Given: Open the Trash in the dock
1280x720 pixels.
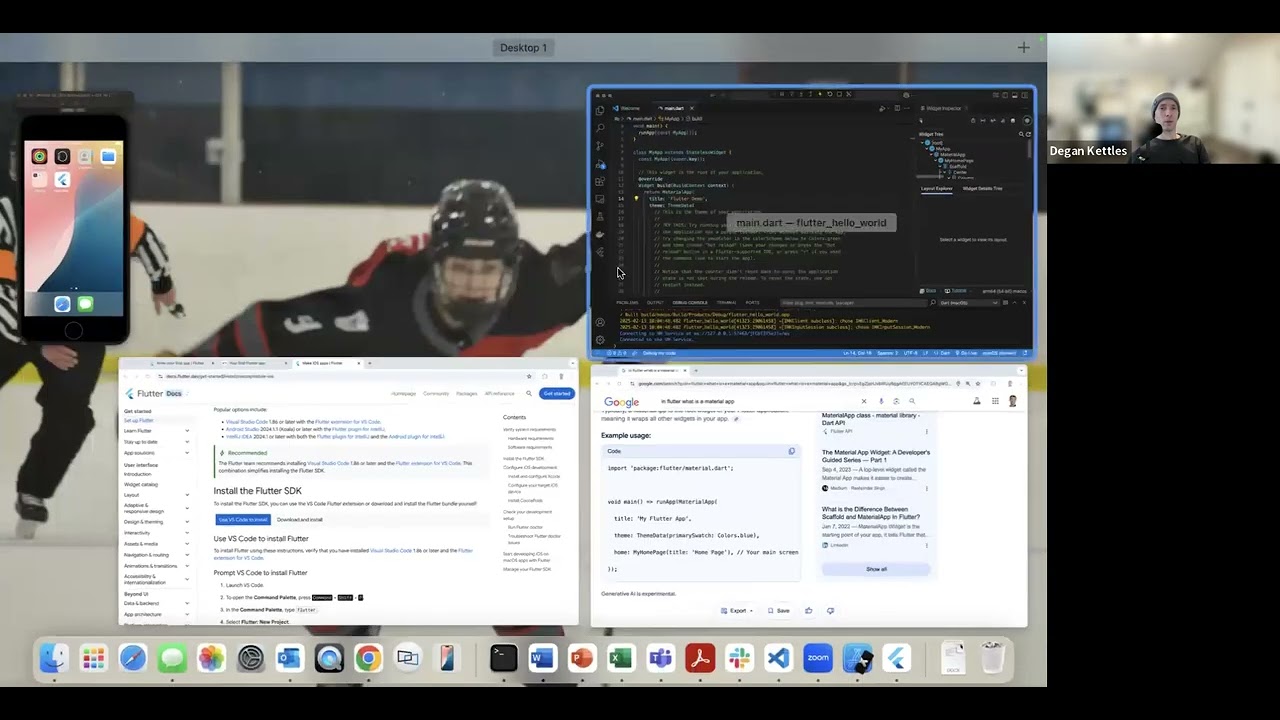Looking at the screenshot, I should tap(992, 658).
